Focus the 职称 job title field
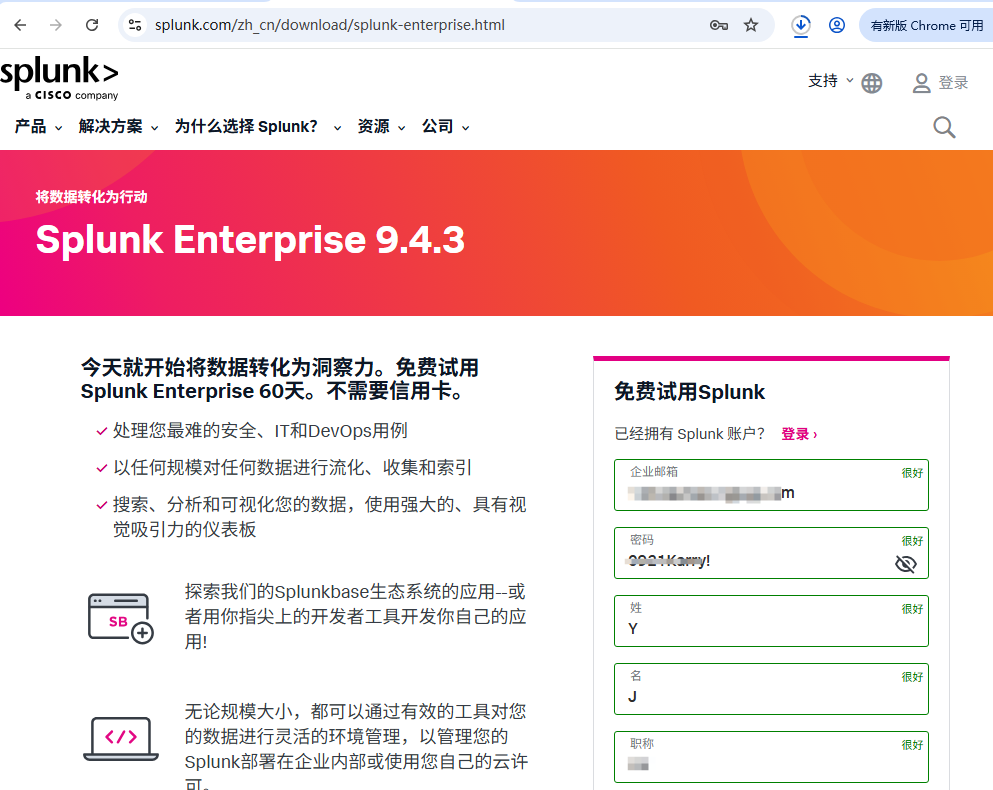 771,757
